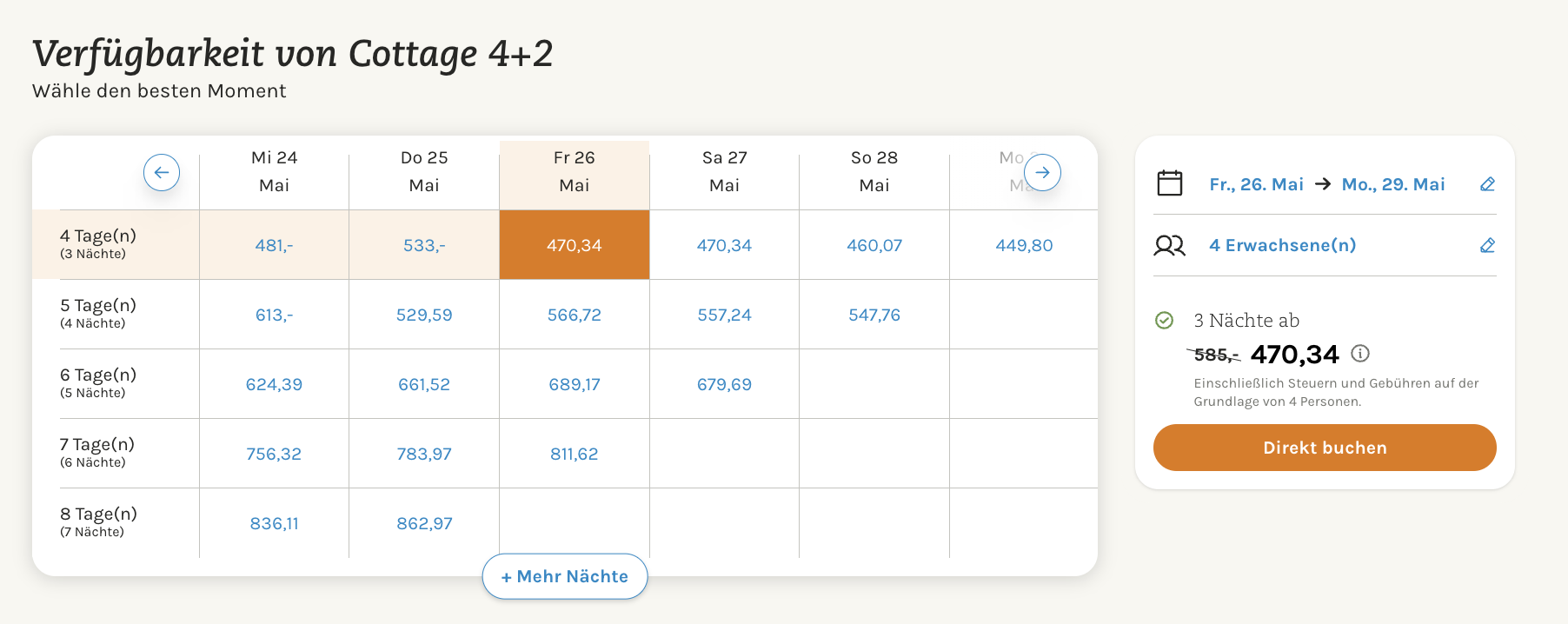Select 811,62 price for 7 Tage stay

(575, 454)
